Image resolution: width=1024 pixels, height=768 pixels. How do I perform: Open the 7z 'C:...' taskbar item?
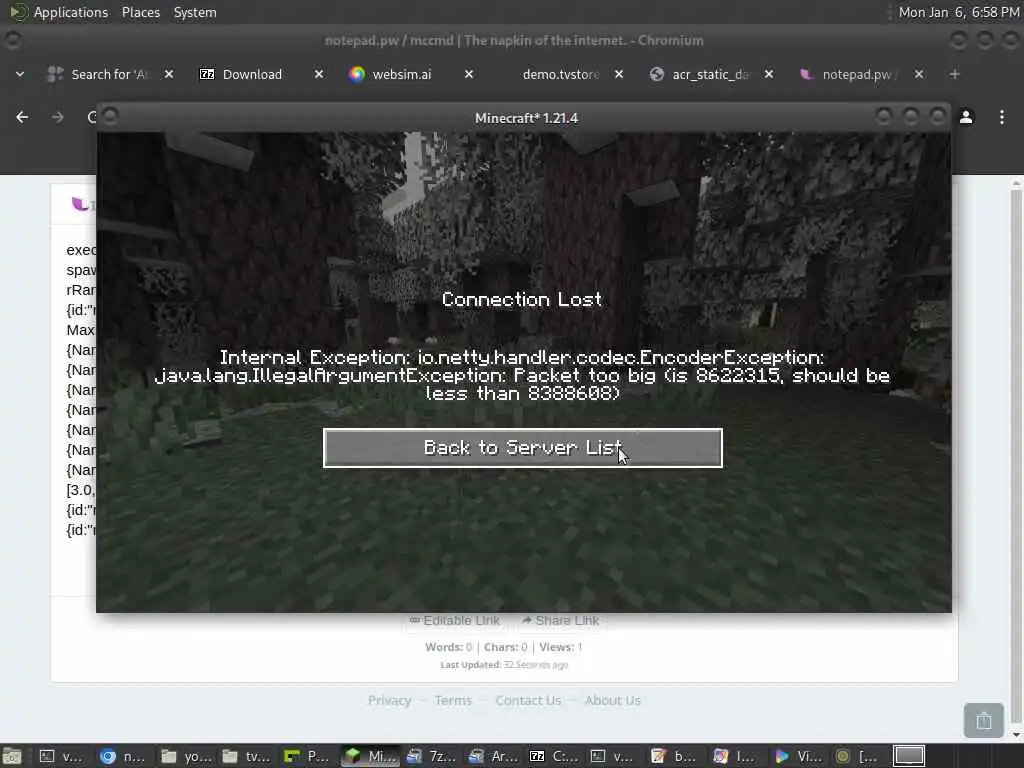pyautogui.click(x=554, y=756)
